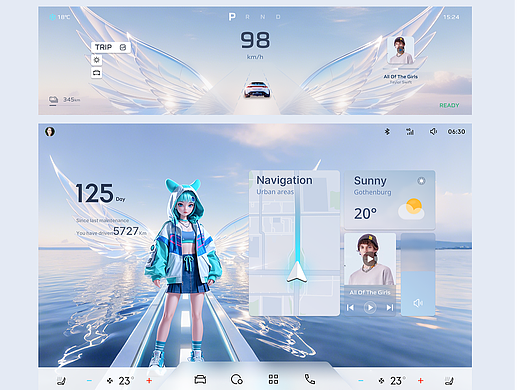Adjust the vertical volume slider
The image size is (520, 390).
click(x=418, y=274)
